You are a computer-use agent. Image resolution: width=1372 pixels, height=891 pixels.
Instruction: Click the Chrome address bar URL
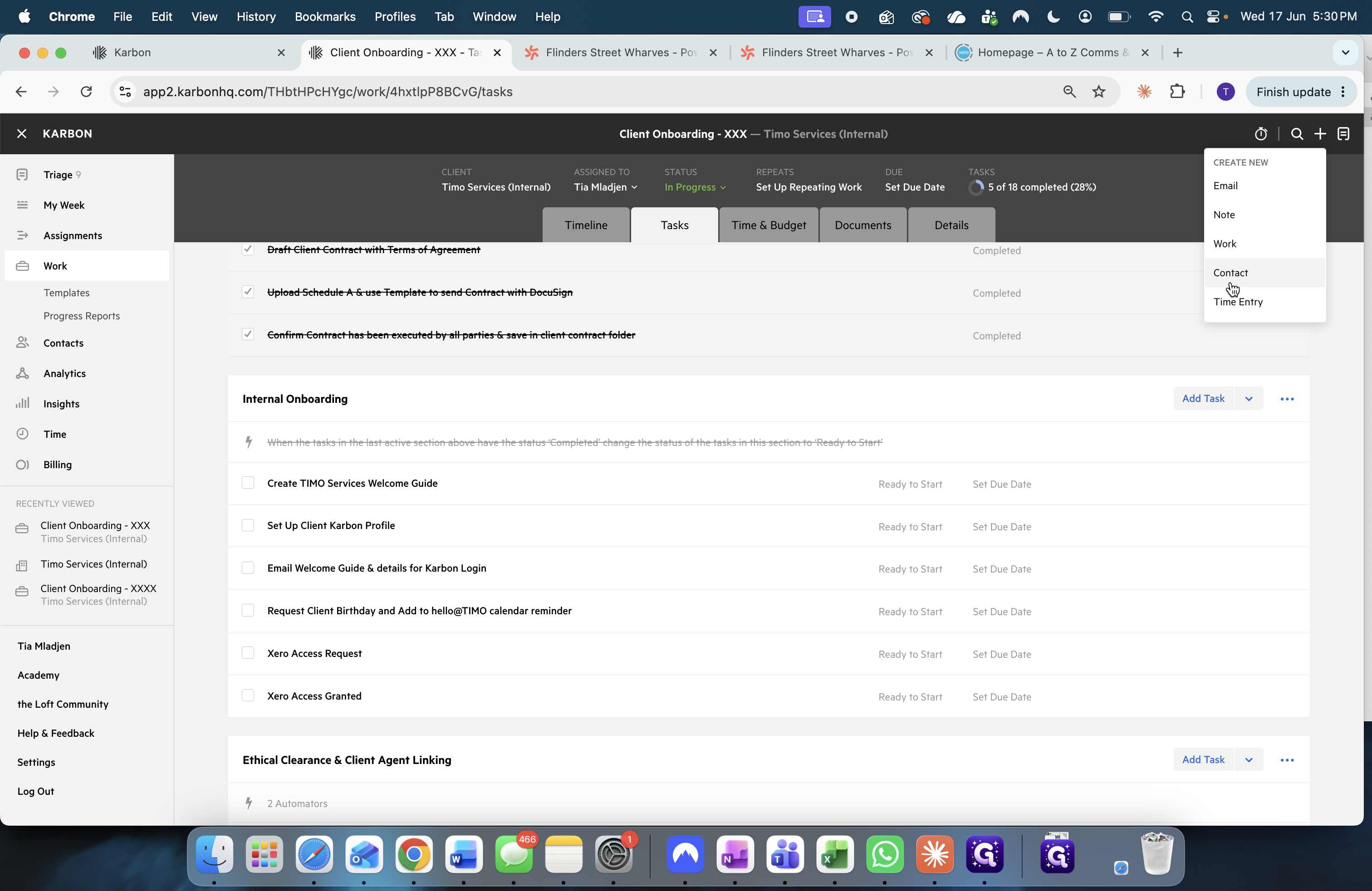tap(328, 92)
